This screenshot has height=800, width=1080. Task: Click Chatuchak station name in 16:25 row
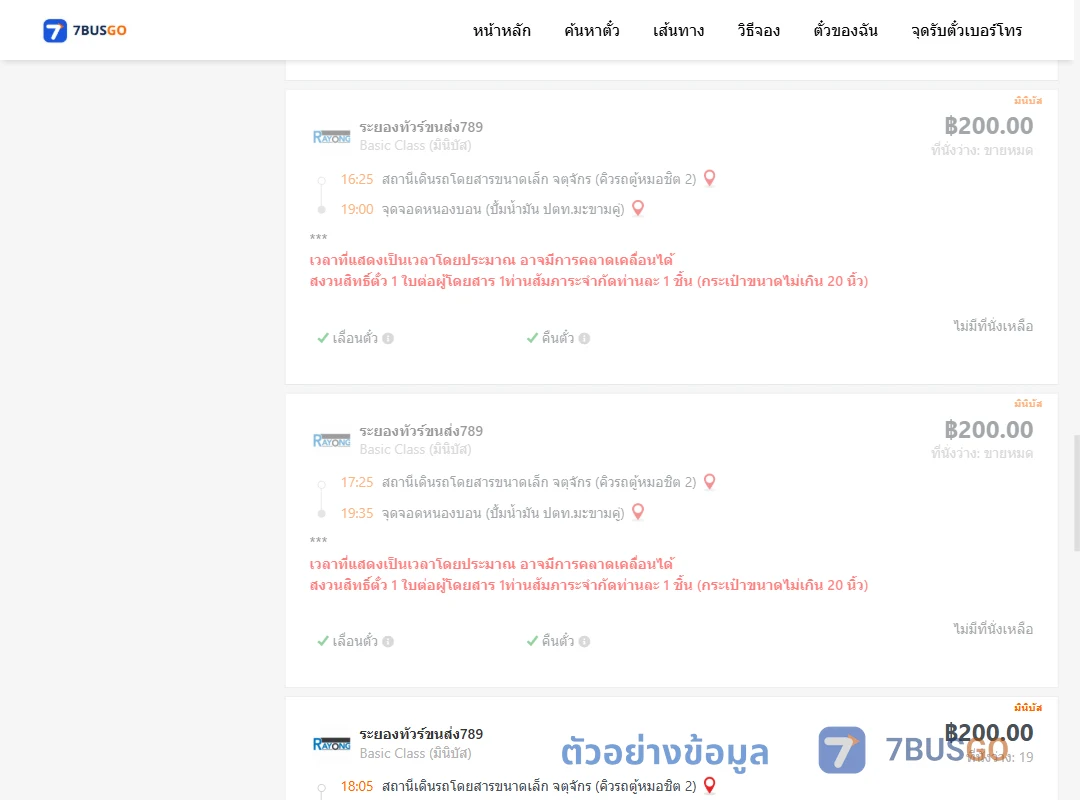539,179
